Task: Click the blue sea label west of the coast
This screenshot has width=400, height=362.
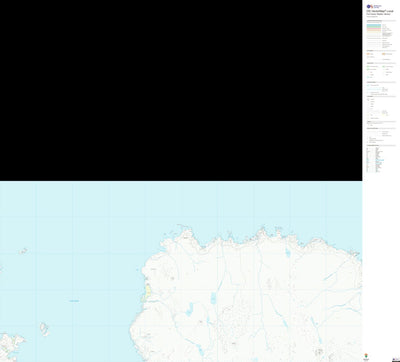Action: click(x=74, y=301)
